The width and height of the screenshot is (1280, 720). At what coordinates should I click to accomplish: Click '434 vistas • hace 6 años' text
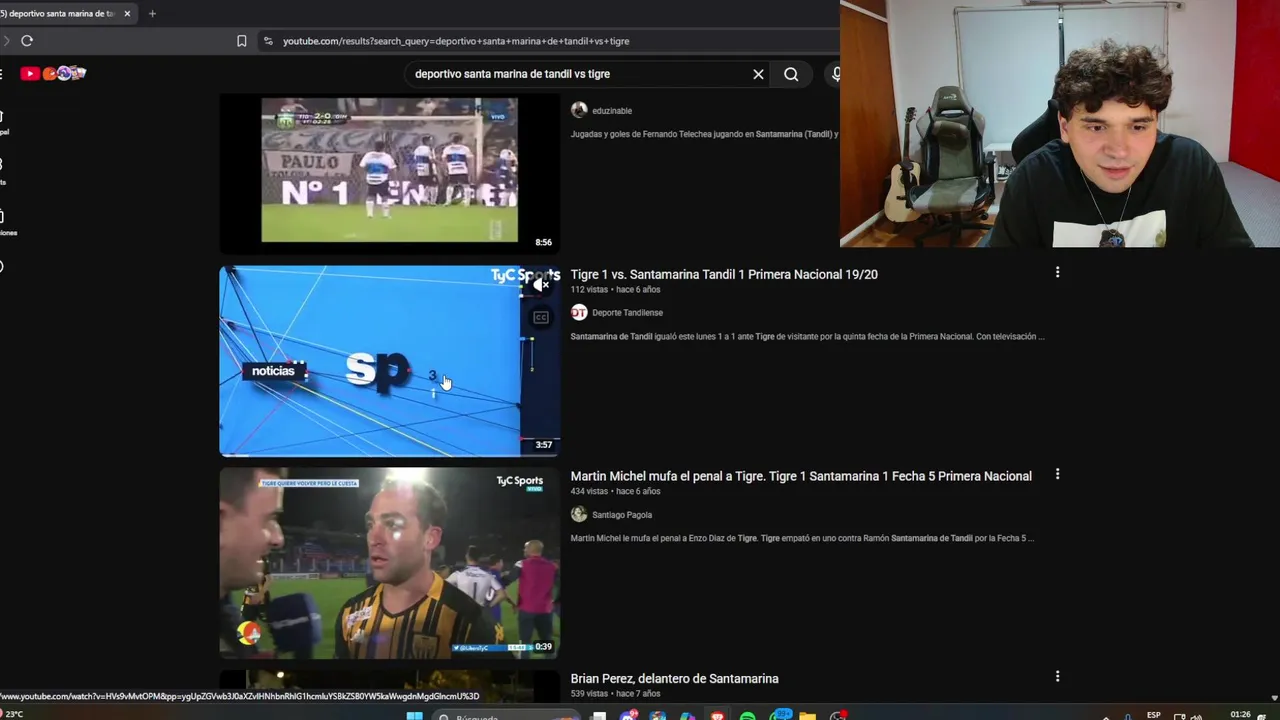pos(615,492)
